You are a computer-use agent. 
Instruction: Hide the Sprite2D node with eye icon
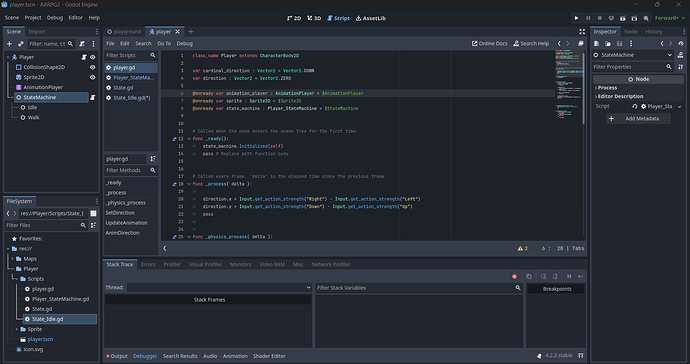tap(92, 77)
